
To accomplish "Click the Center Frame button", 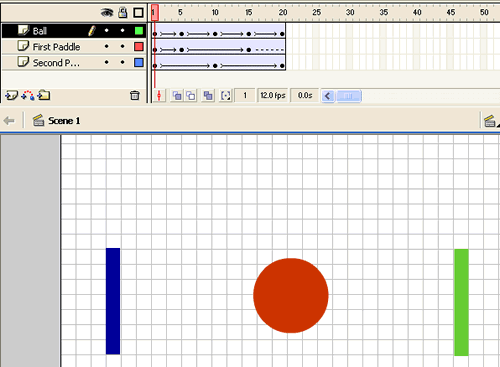I will point(159,96).
